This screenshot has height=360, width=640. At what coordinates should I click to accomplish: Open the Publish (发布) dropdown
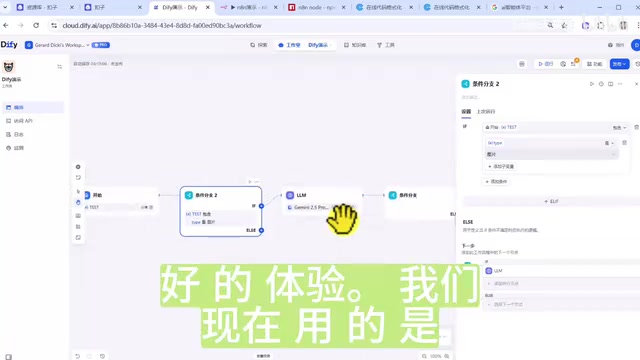click(x=619, y=64)
